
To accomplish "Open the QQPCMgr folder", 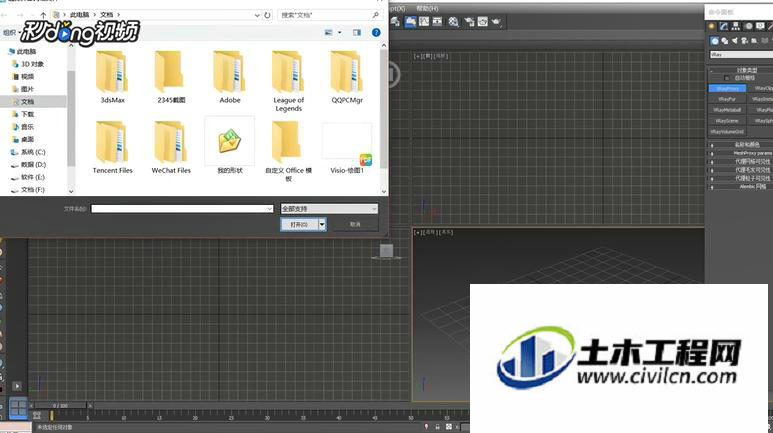I will pos(347,76).
